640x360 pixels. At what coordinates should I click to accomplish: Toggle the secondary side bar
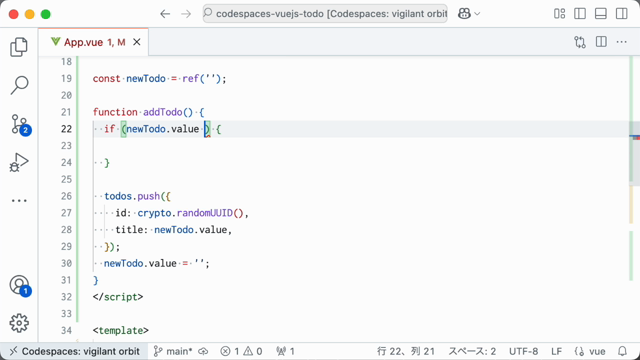[622, 14]
